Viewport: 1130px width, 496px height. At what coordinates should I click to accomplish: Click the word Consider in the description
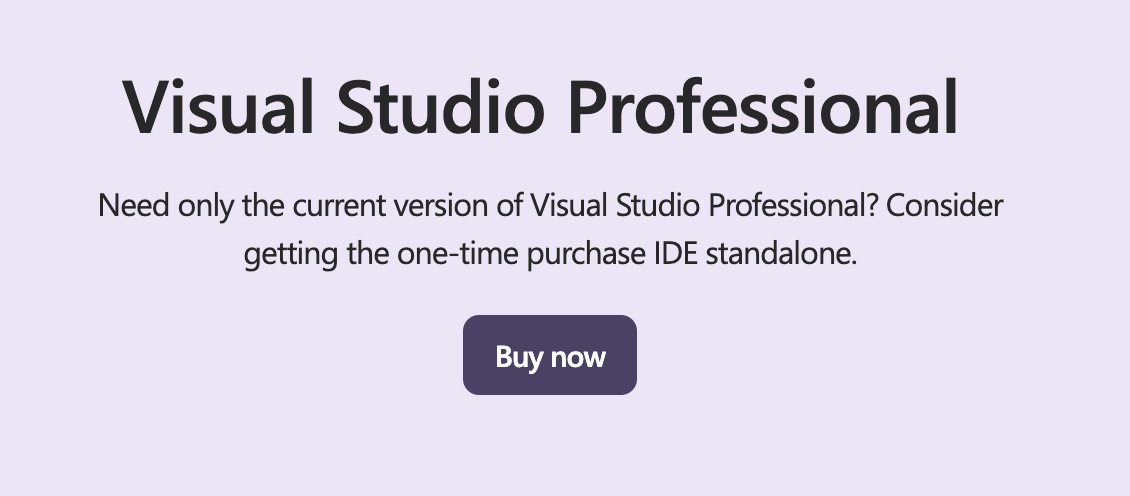[946, 206]
